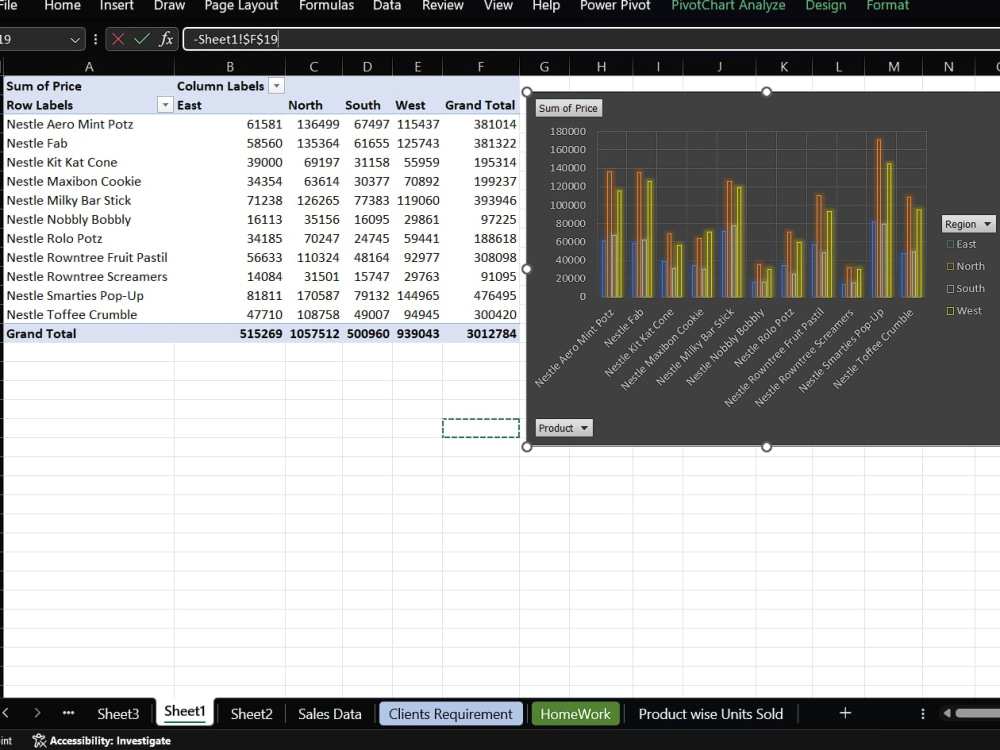The image size is (1000, 750).
Task: Click the chart's top-middle resize handle
Action: 767,92
